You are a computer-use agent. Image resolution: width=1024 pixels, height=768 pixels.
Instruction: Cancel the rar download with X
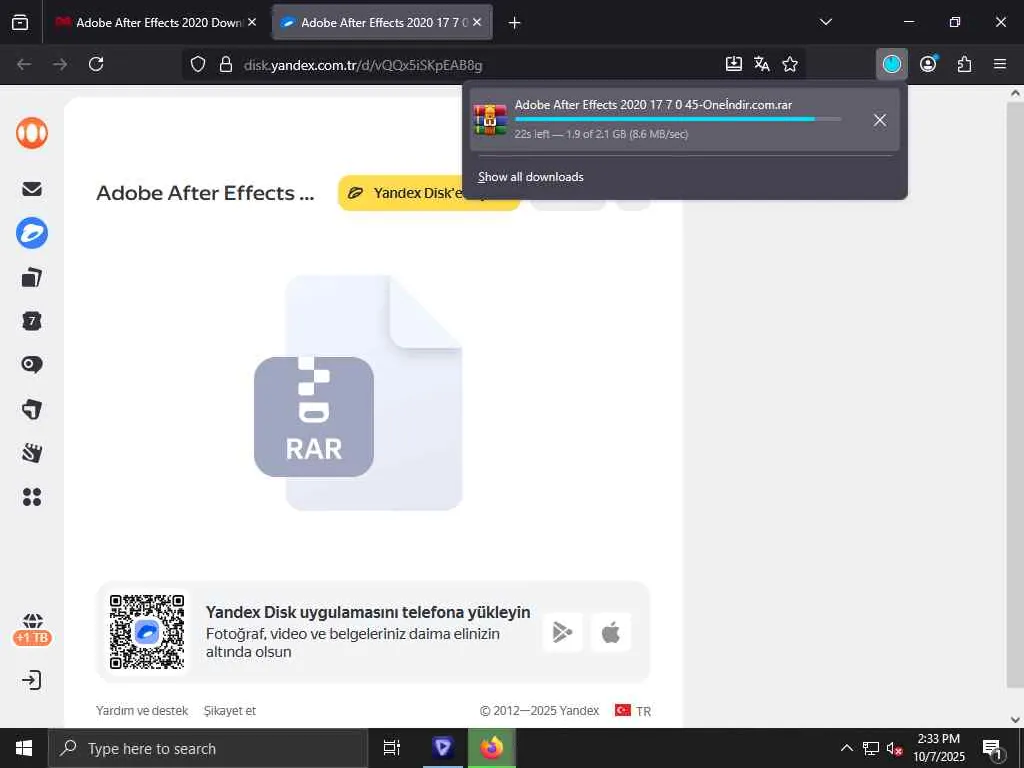point(880,120)
